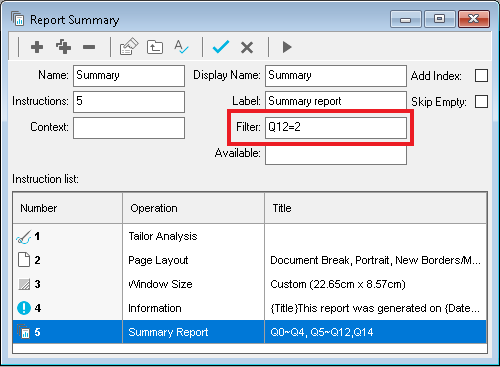Click the Title column header

tap(376, 208)
